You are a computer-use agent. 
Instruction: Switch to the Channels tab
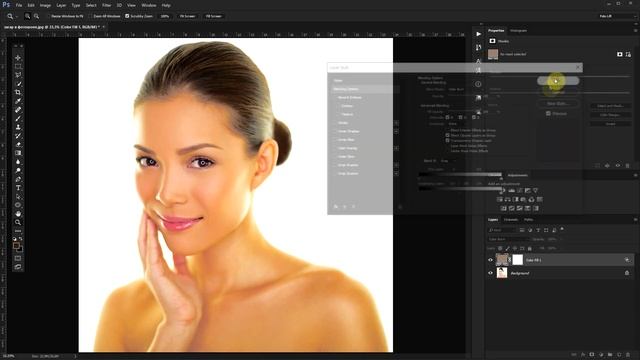[511, 220]
